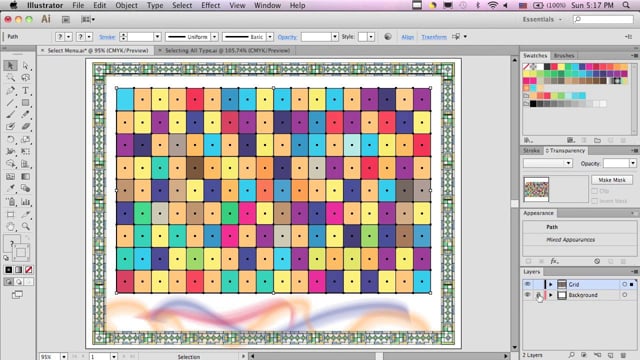
Task: Select the Eraser tool
Action: click(x=26, y=127)
